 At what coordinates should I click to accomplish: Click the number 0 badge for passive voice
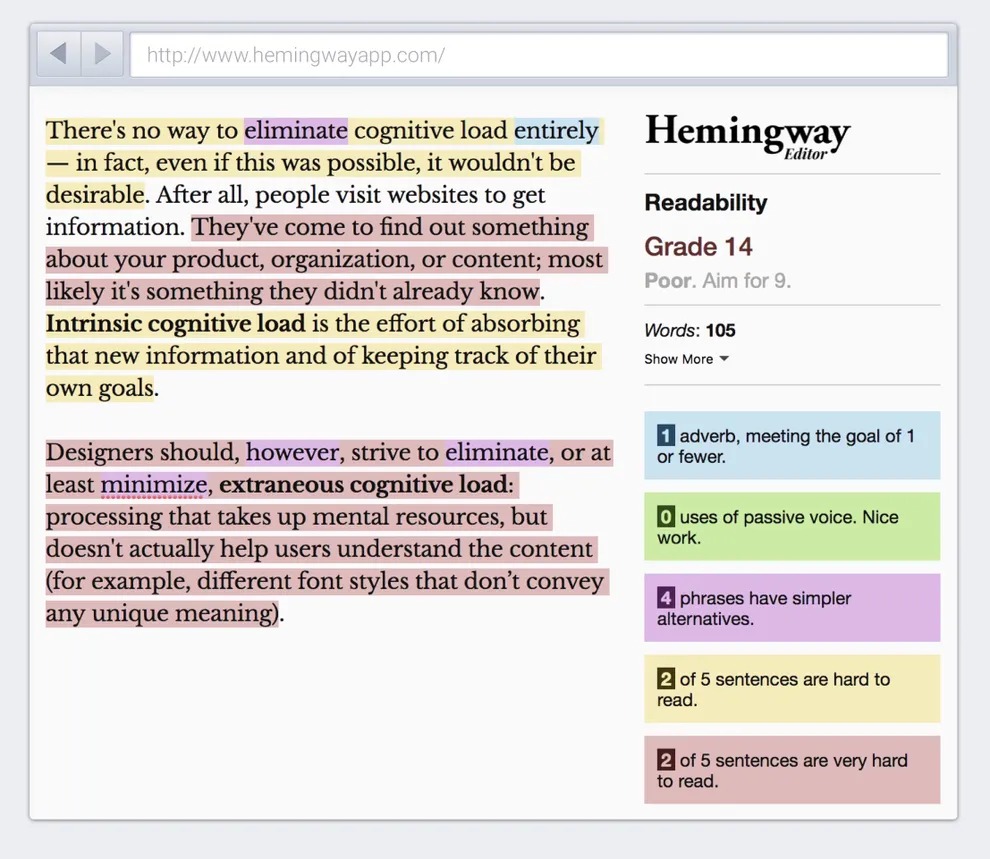665,517
